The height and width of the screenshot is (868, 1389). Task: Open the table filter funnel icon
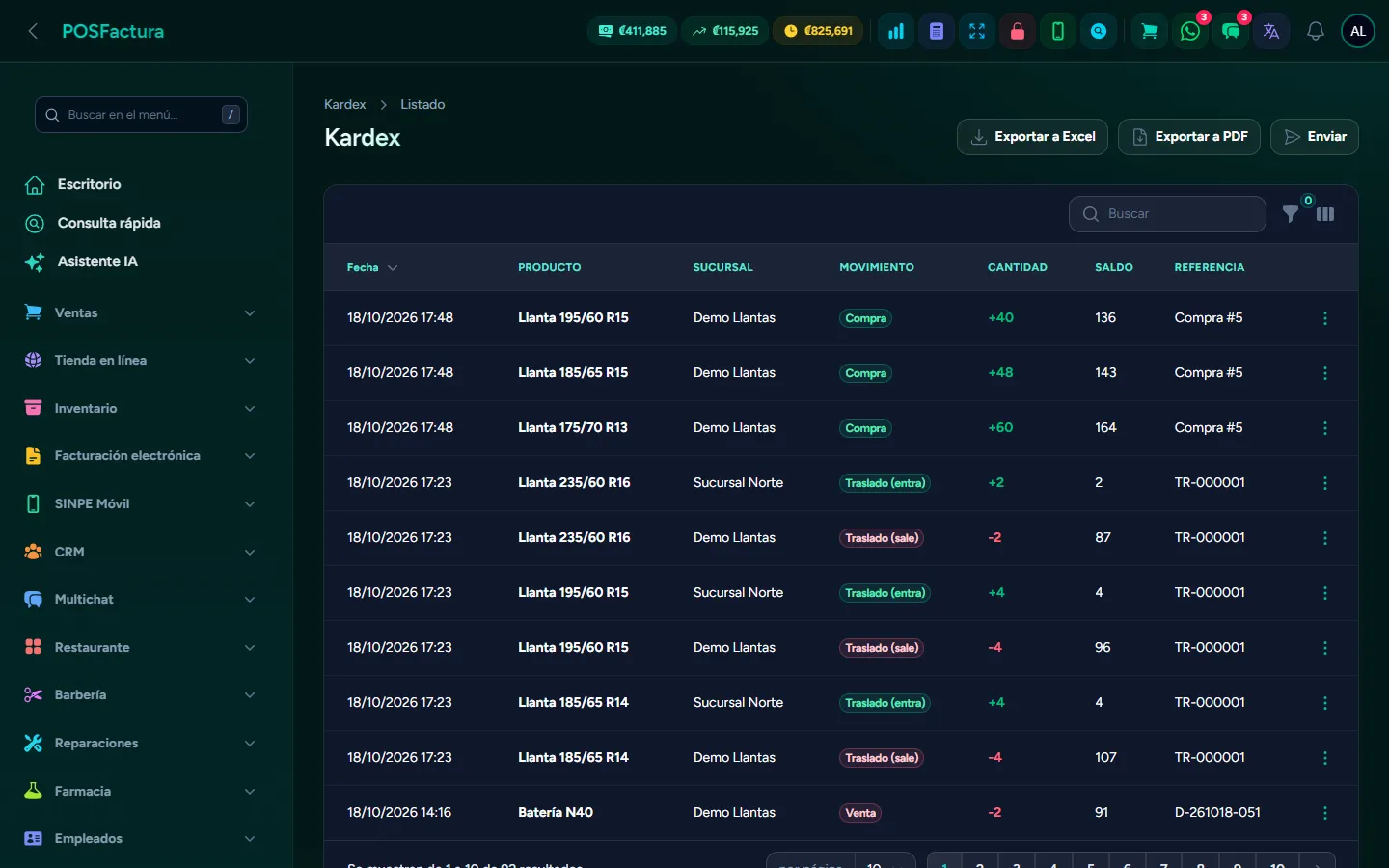click(x=1291, y=214)
